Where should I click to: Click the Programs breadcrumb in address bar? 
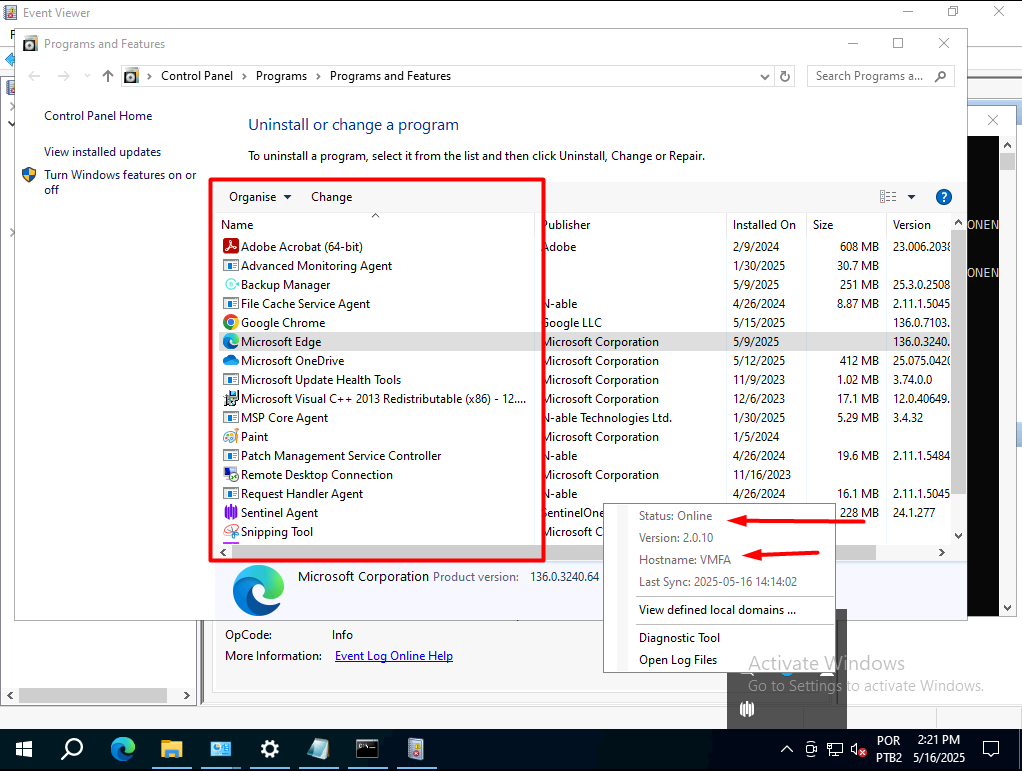tap(281, 76)
